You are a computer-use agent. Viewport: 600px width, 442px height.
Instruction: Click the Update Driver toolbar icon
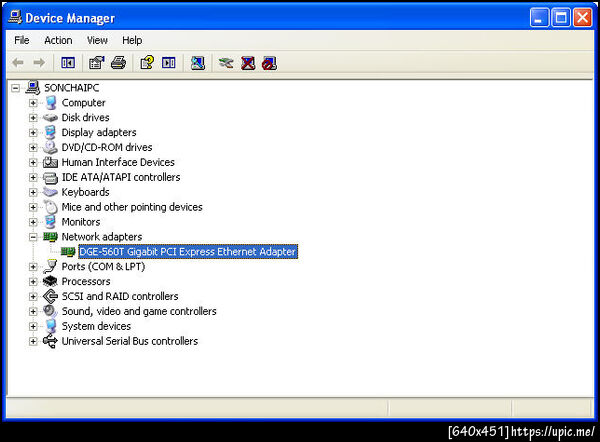coord(226,63)
